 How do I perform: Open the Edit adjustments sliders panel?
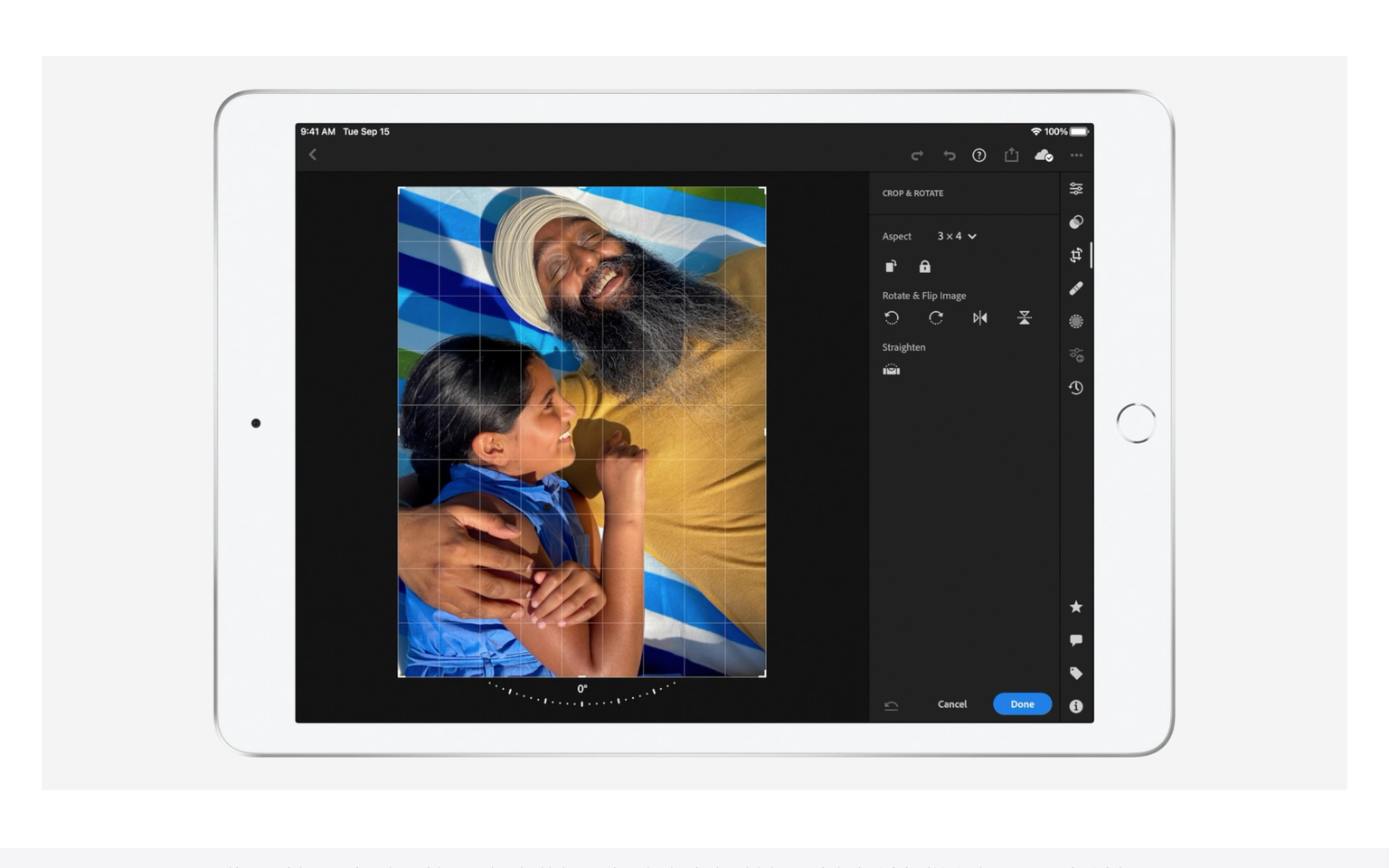[x=1076, y=189]
